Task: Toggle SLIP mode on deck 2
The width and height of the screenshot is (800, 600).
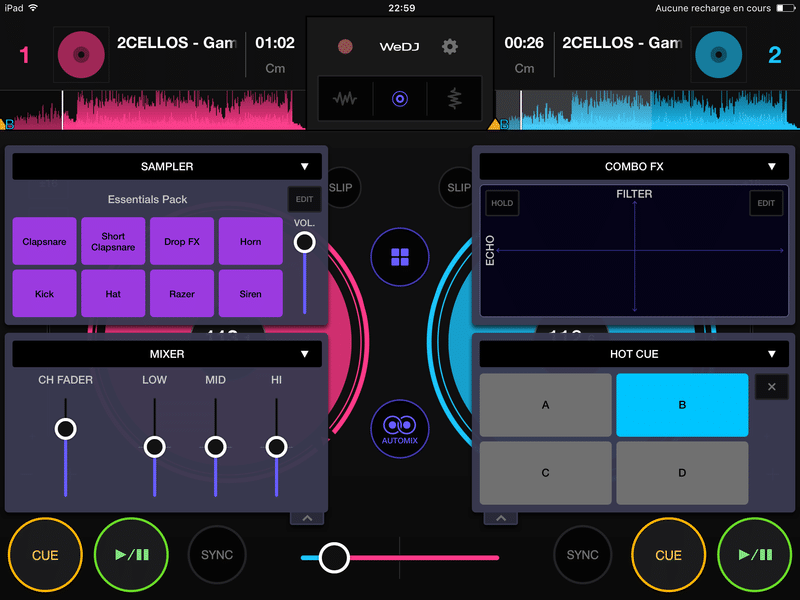Action: [x=456, y=188]
